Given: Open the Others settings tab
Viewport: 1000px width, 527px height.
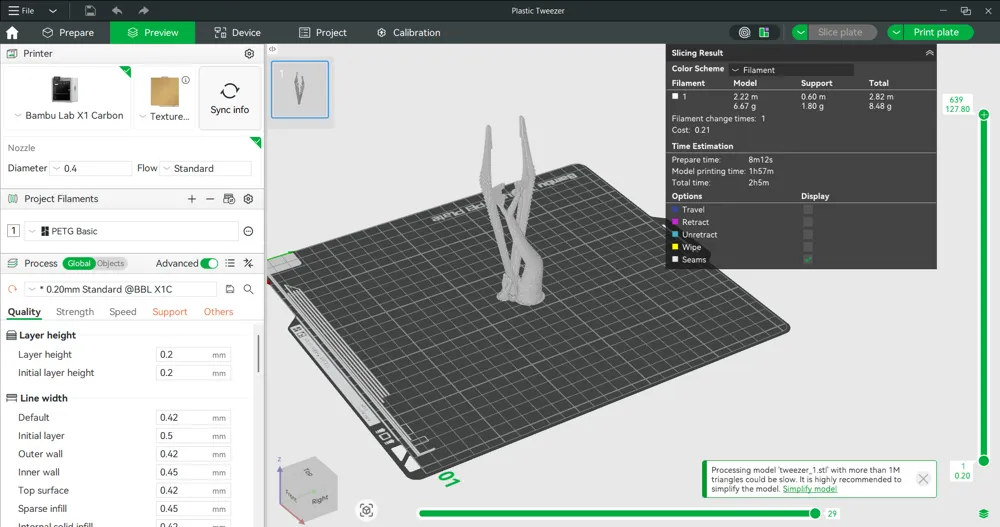Looking at the screenshot, I should click(218, 312).
